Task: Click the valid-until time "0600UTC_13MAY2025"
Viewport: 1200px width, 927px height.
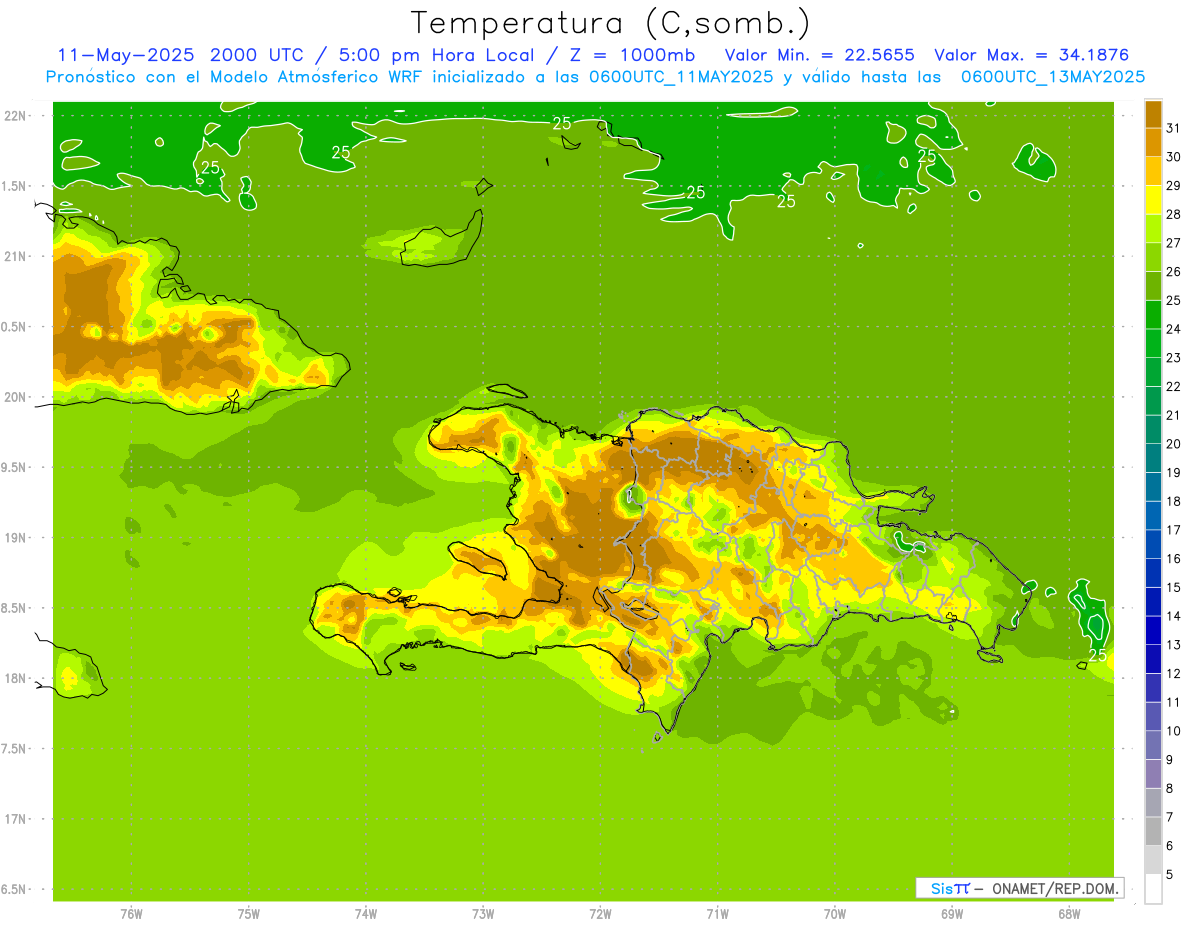Action: point(1053,77)
